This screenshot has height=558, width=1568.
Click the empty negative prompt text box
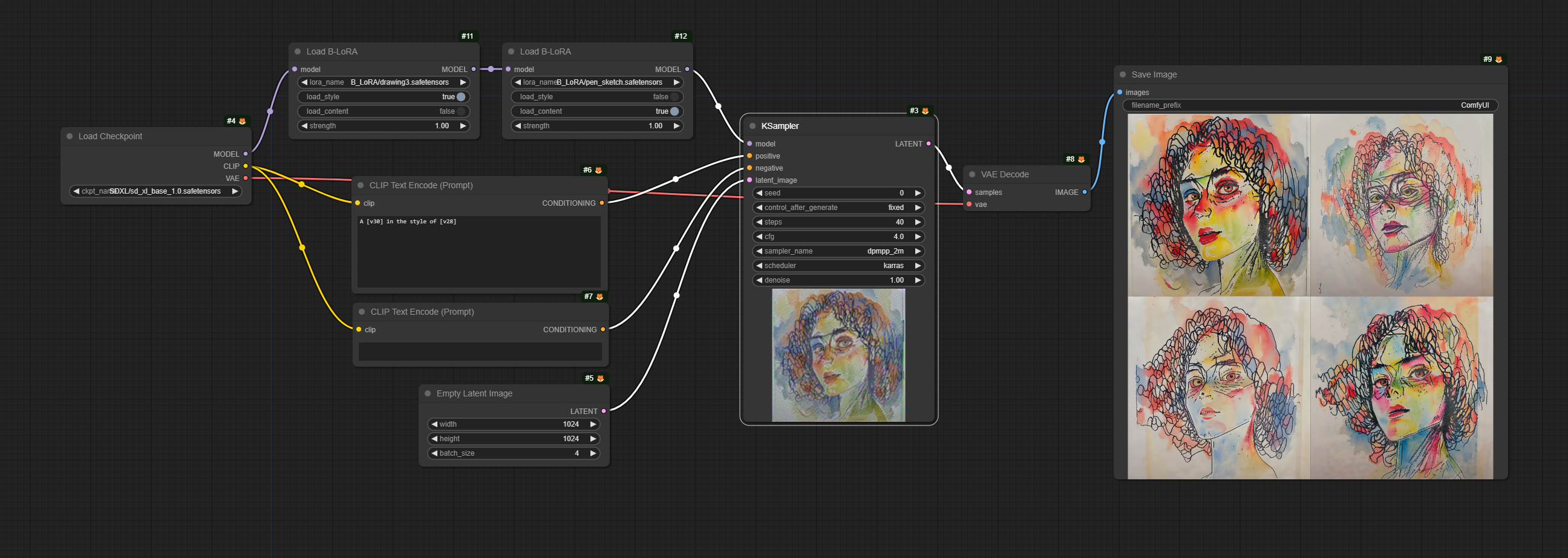click(x=480, y=352)
